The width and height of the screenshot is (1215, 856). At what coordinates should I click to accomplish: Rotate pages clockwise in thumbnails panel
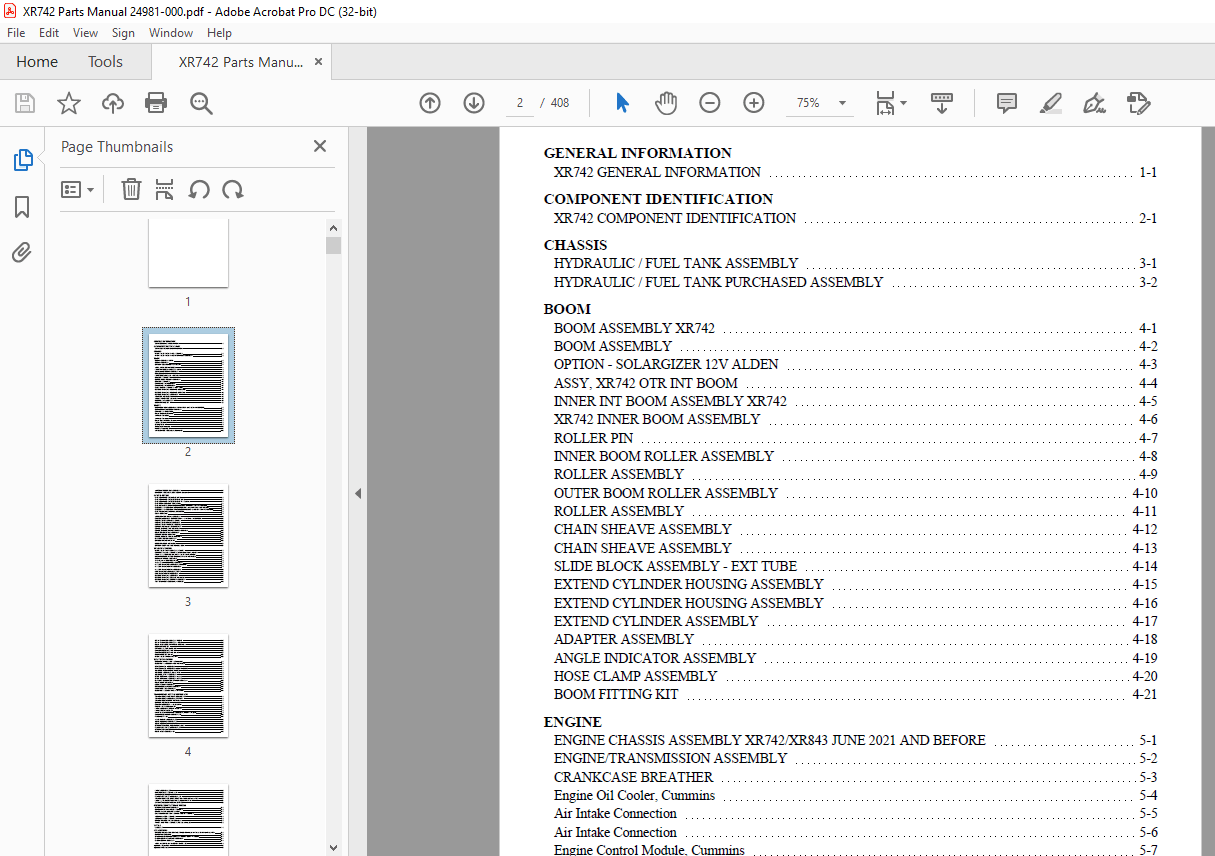[233, 189]
